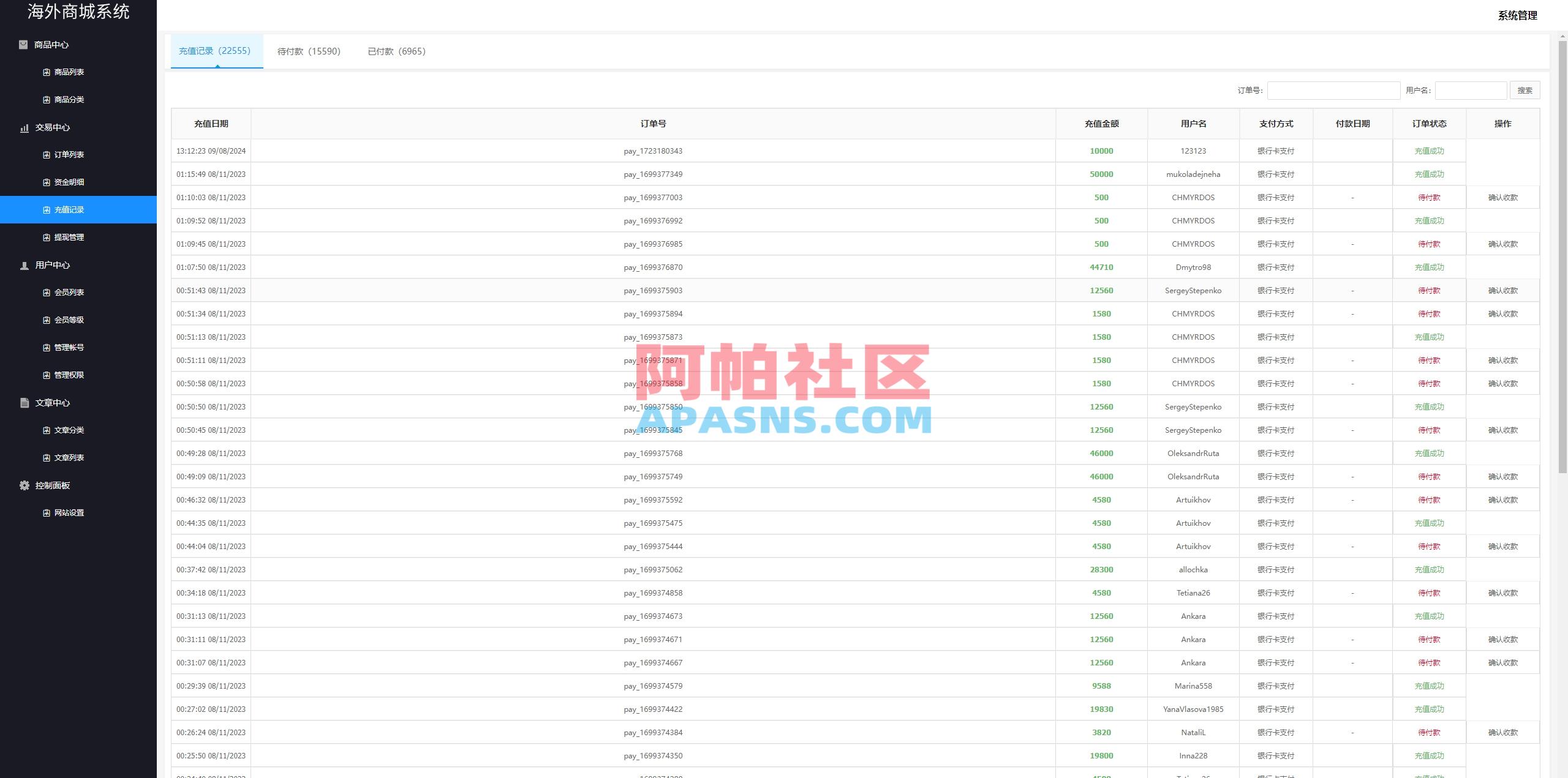Screen dimensions: 1568x778
Task: Go to 提现管理 page
Action: tap(69, 237)
